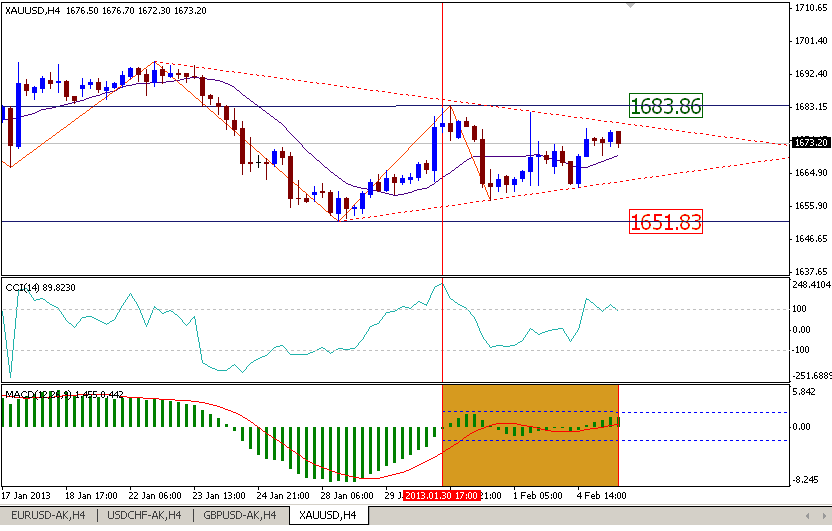Screen dimensions: 832x531
Task: Select the red 2013.01.30 17:00 date marker
Action: pyautogui.click(x=441, y=495)
